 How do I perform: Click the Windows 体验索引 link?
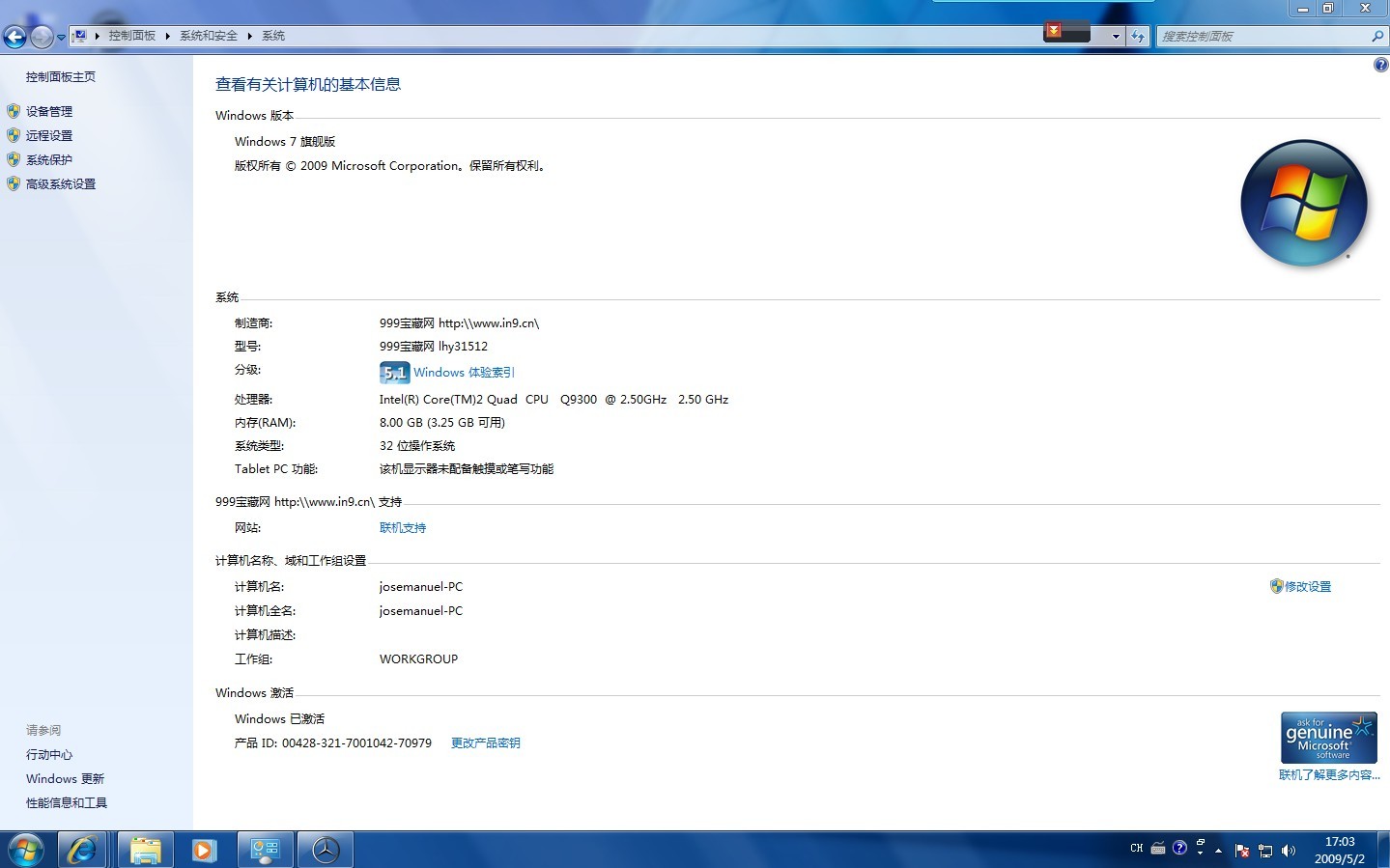coord(464,373)
